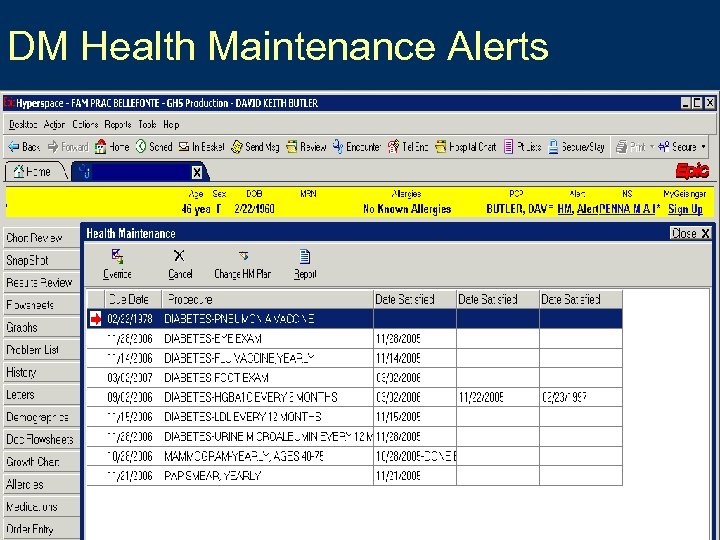The image size is (720, 540).
Task: Open Home via toolbar house icon
Action: pos(100,147)
